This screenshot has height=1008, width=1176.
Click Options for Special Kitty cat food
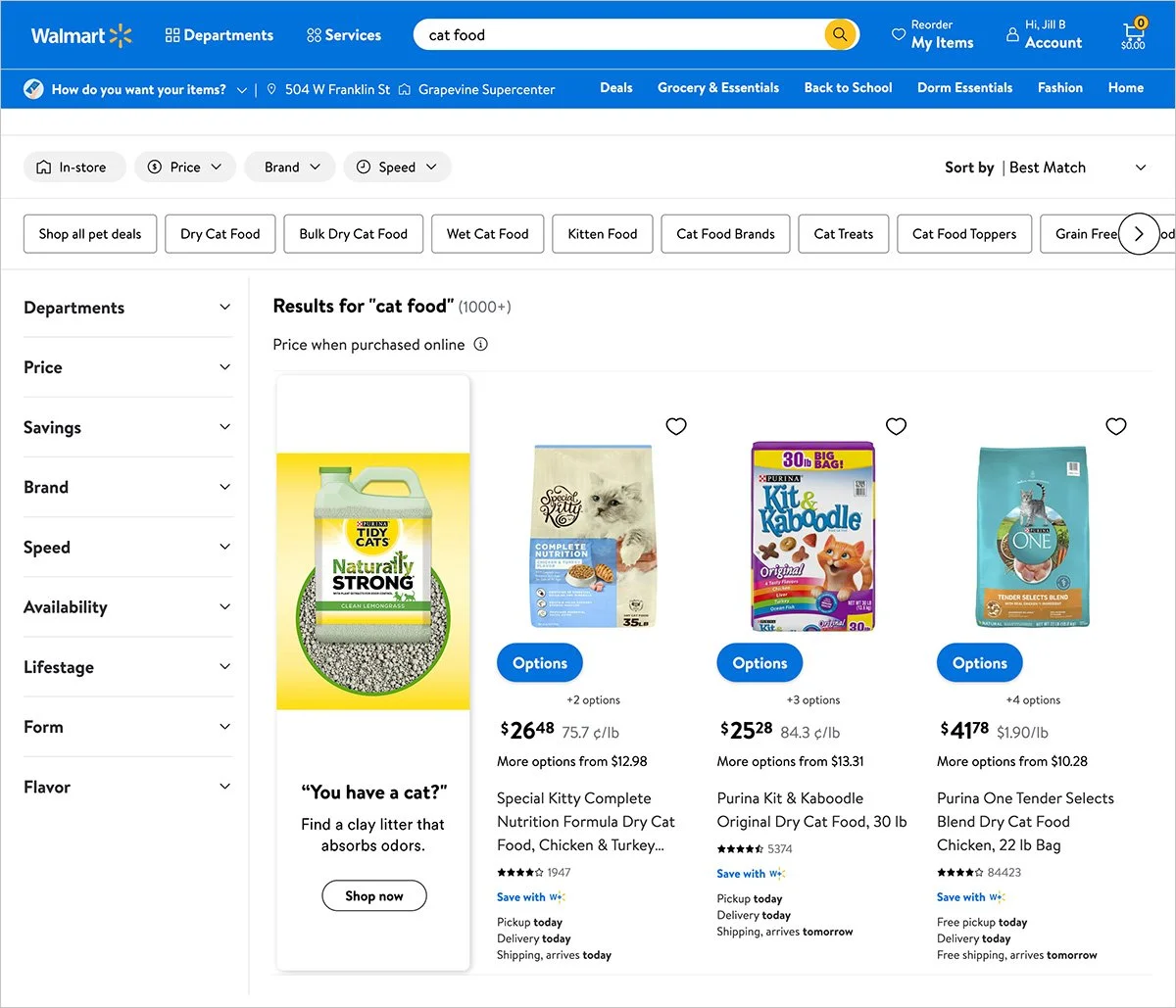click(540, 663)
